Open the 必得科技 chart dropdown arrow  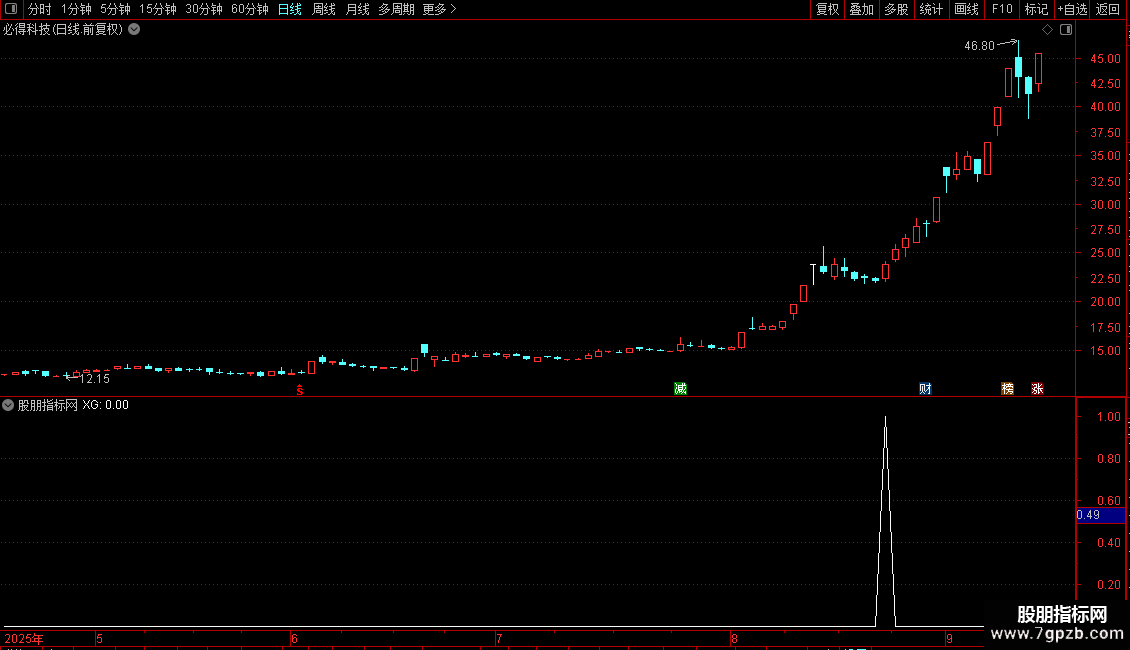coord(134,30)
